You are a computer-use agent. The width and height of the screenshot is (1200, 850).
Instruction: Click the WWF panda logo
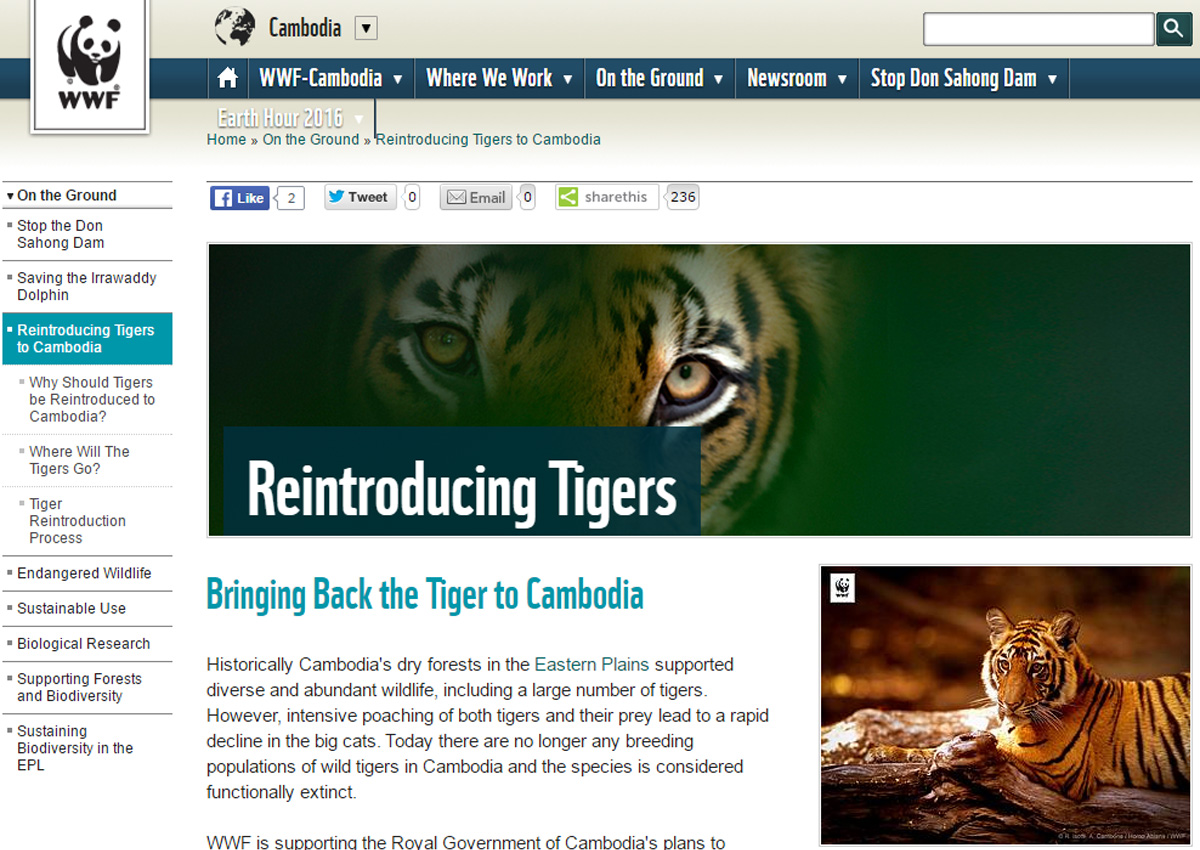point(89,66)
